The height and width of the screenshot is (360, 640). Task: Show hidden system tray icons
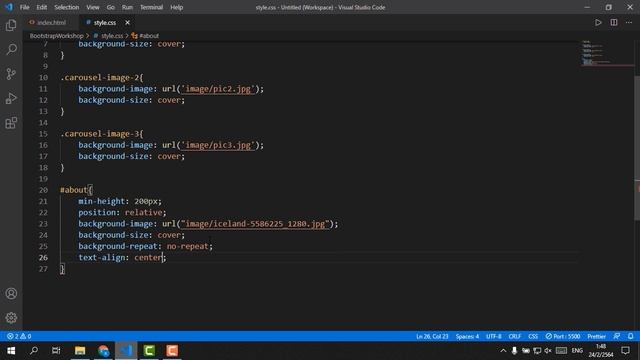click(x=503, y=351)
